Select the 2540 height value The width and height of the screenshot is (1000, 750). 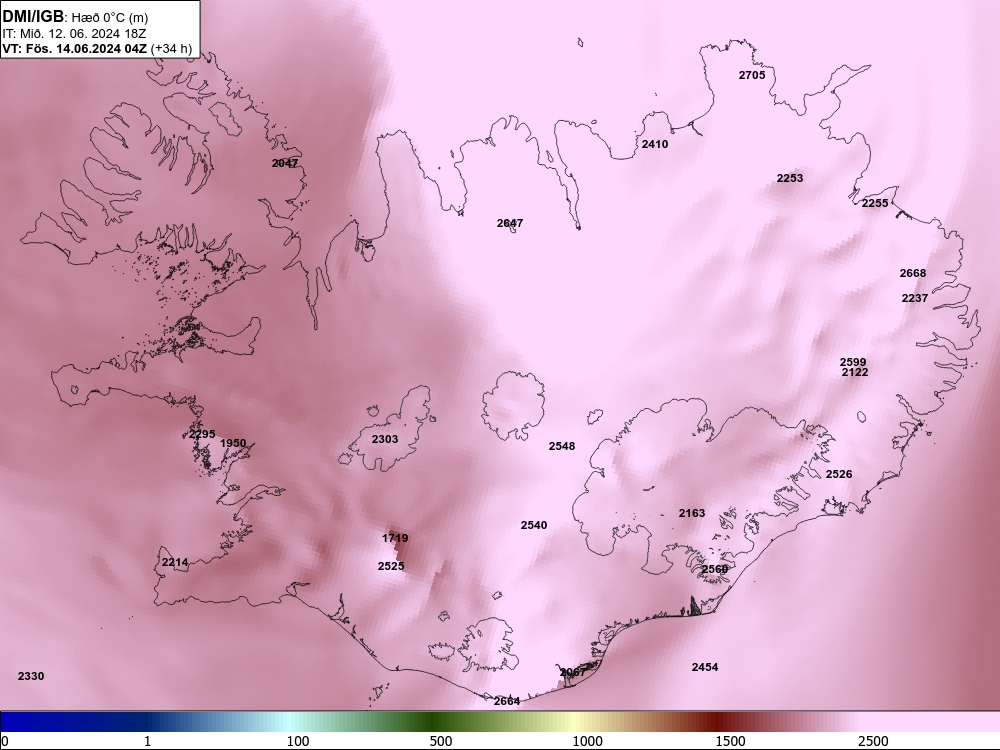(534, 525)
